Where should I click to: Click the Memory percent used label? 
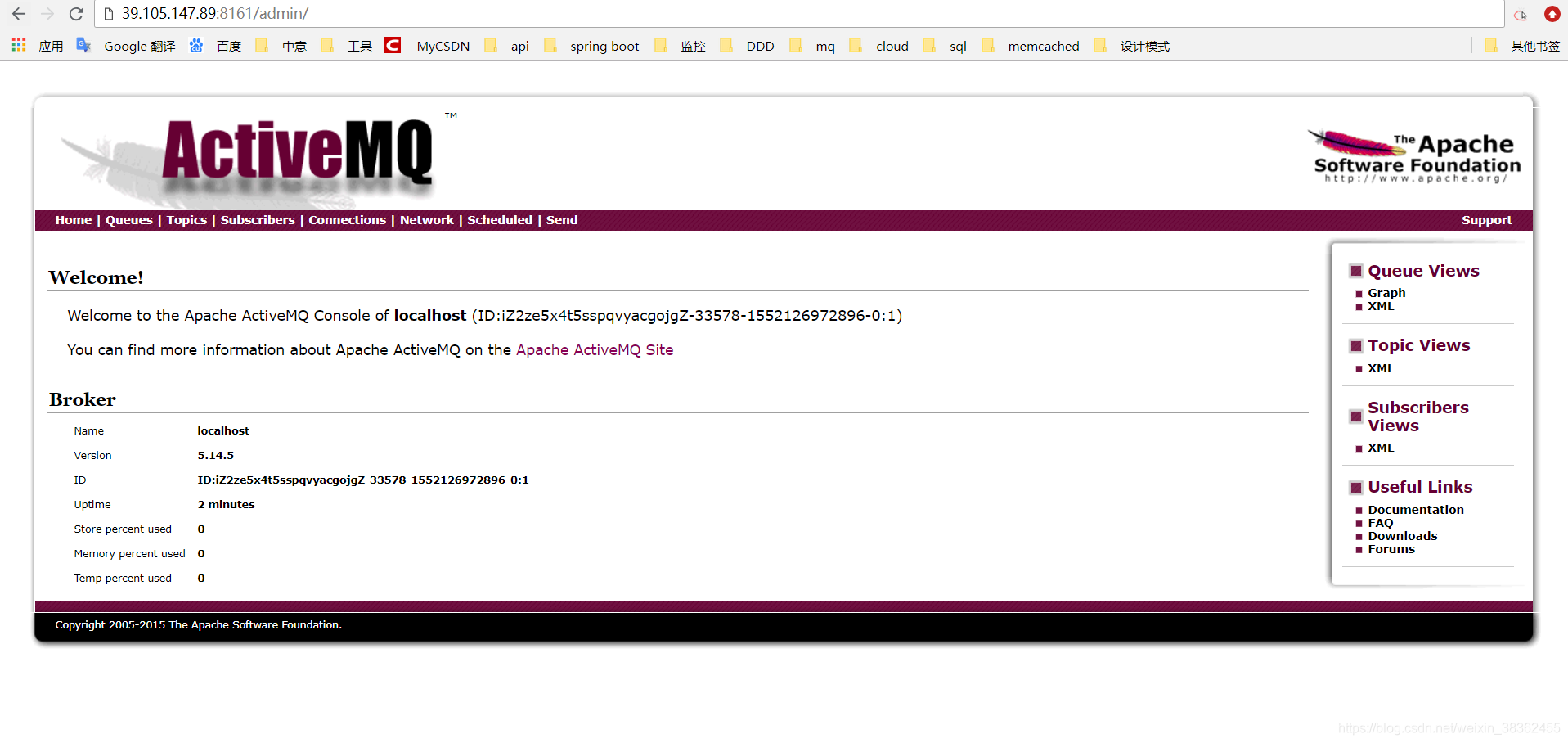129,554
